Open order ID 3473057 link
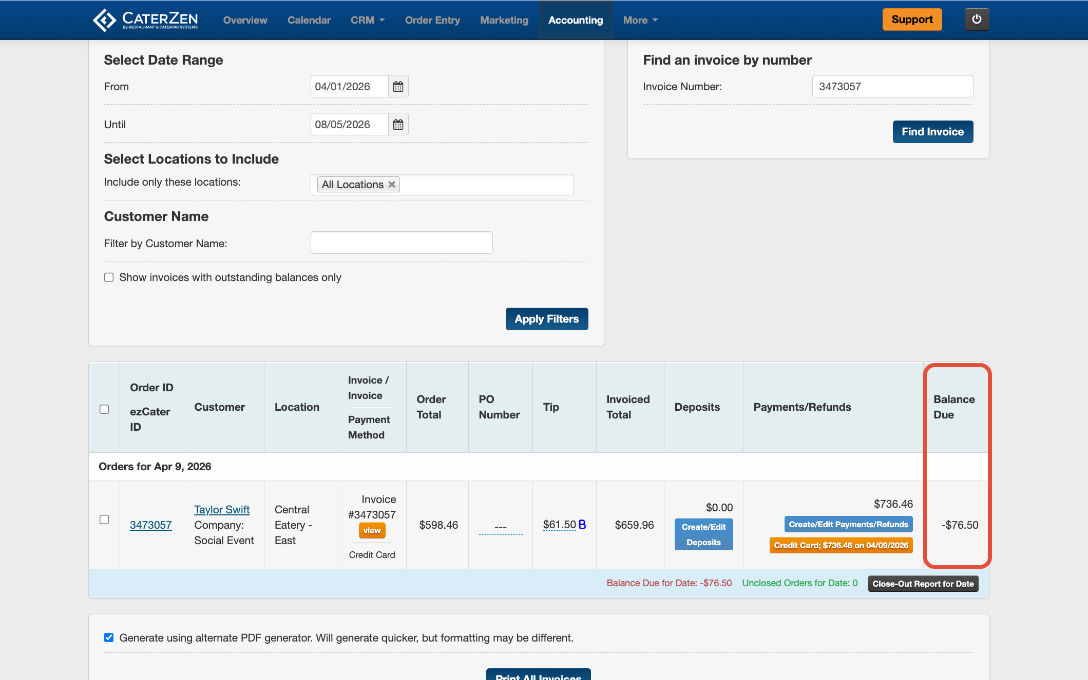Screen dimensions: 1088x680 (x=151, y=525)
